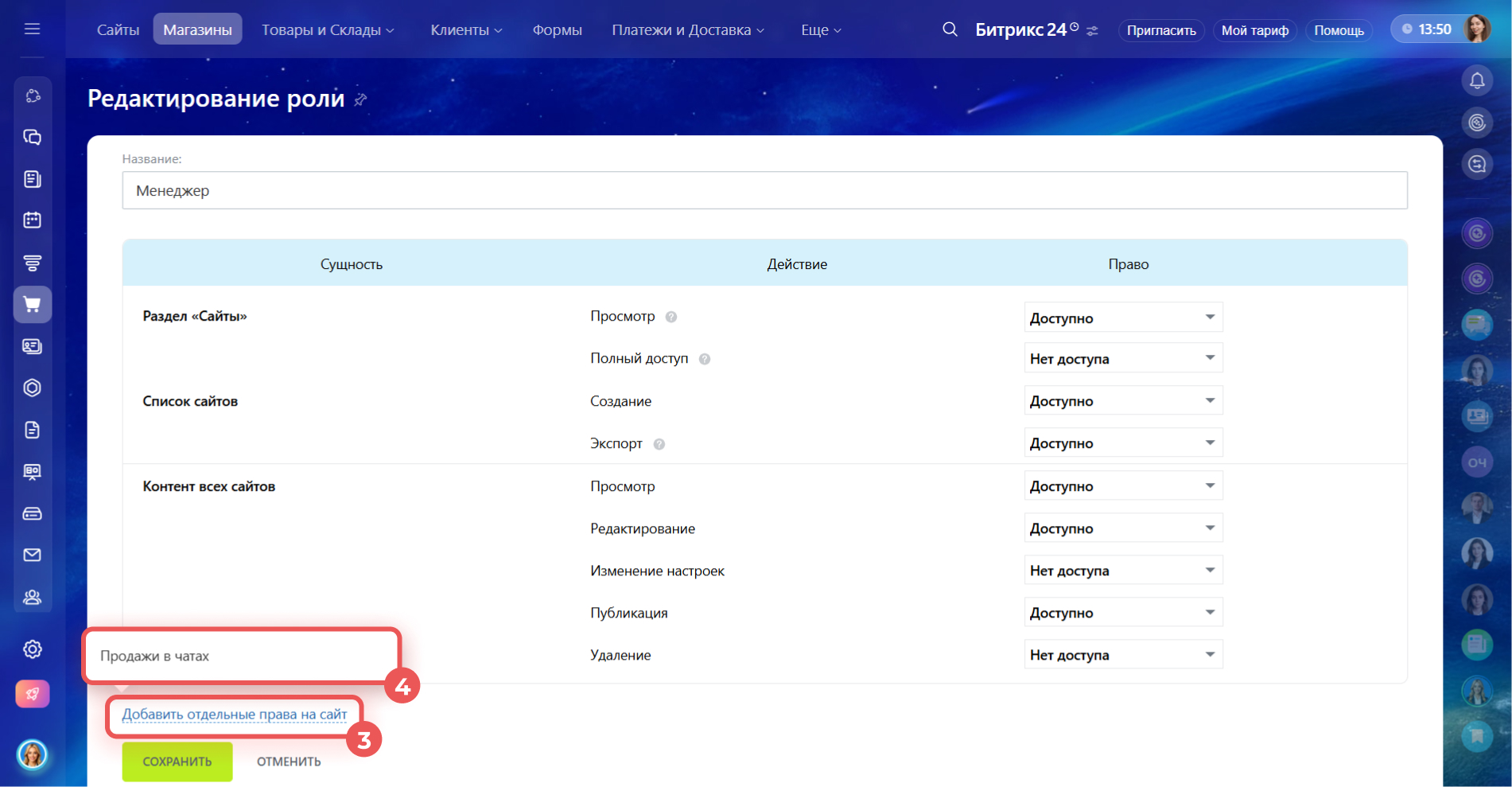Screen dimensions: 1512x787
Task: Click the Название input field
Action: [x=764, y=191]
